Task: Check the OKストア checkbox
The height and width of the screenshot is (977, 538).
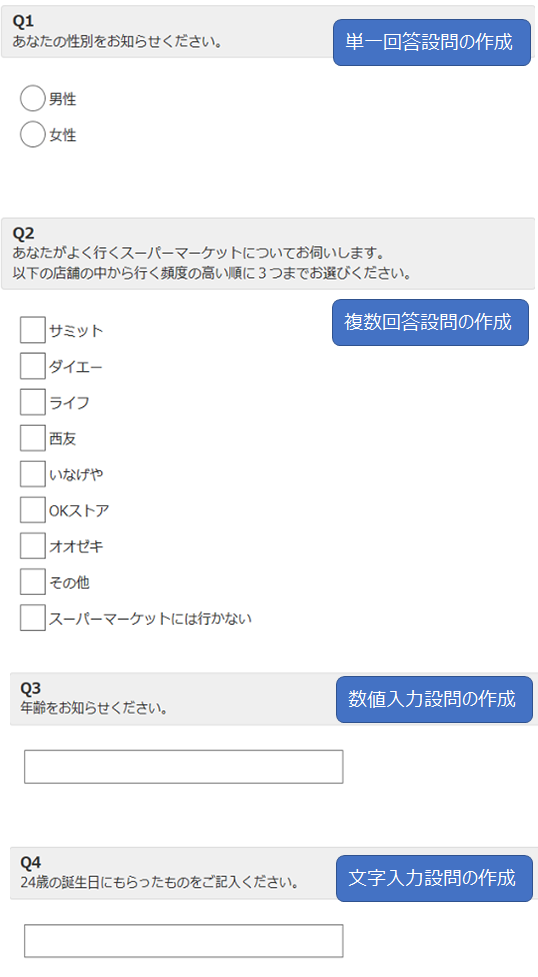Action: [32, 510]
